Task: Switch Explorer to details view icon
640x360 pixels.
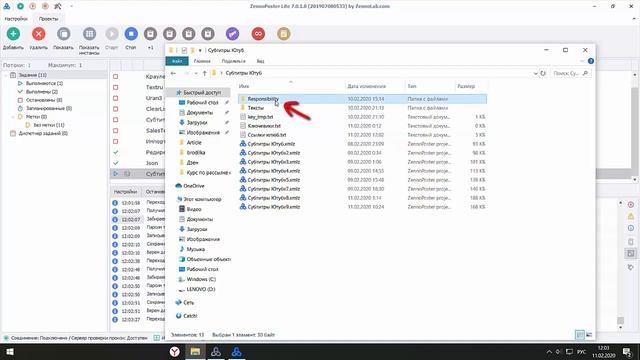Action: pos(580,335)
